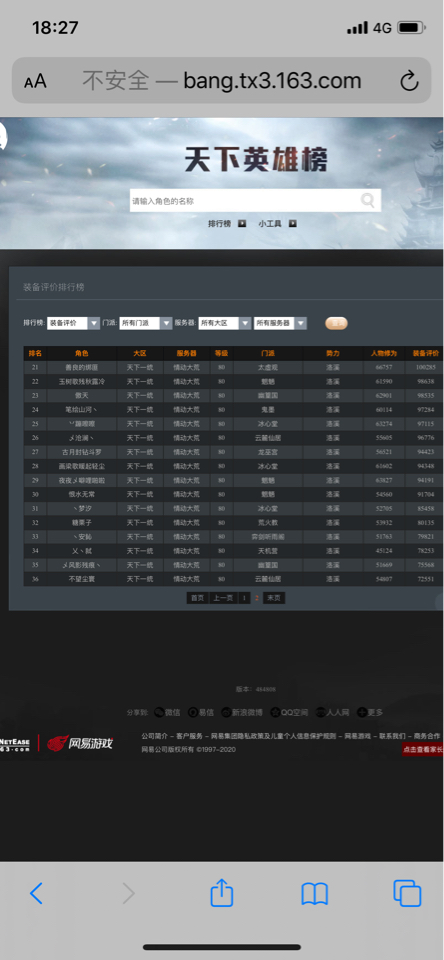Tap the Safari reload page icon
Image resolution: width=444 pixels, height=960 pixels.
tap(408, 81)
